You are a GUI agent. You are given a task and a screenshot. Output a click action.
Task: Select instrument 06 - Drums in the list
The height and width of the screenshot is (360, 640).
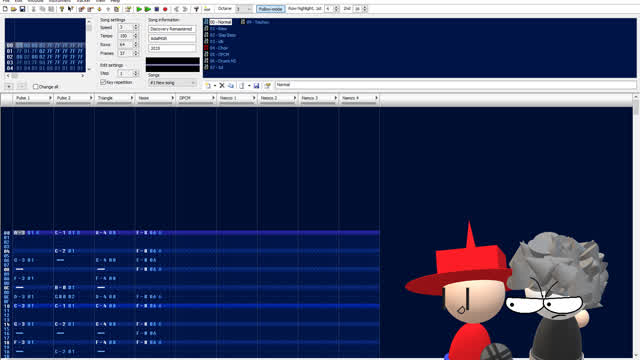[x=220, y=61]
